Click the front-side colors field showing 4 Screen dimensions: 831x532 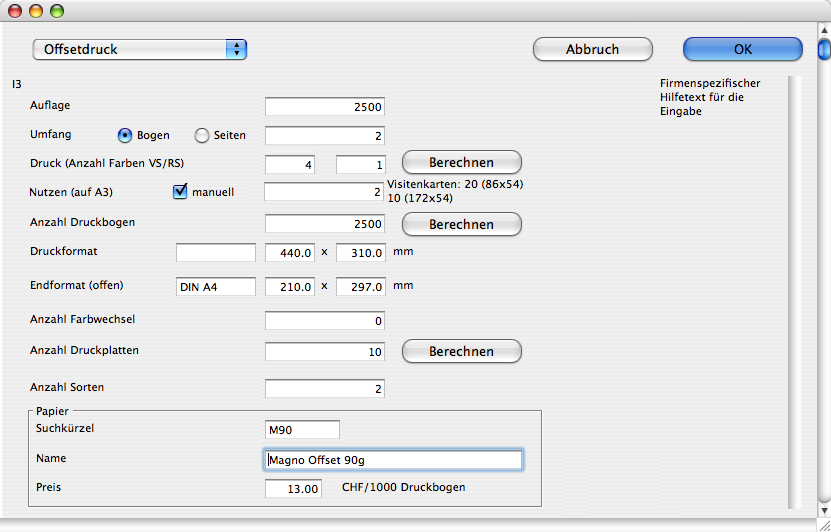tap(290, 164)
